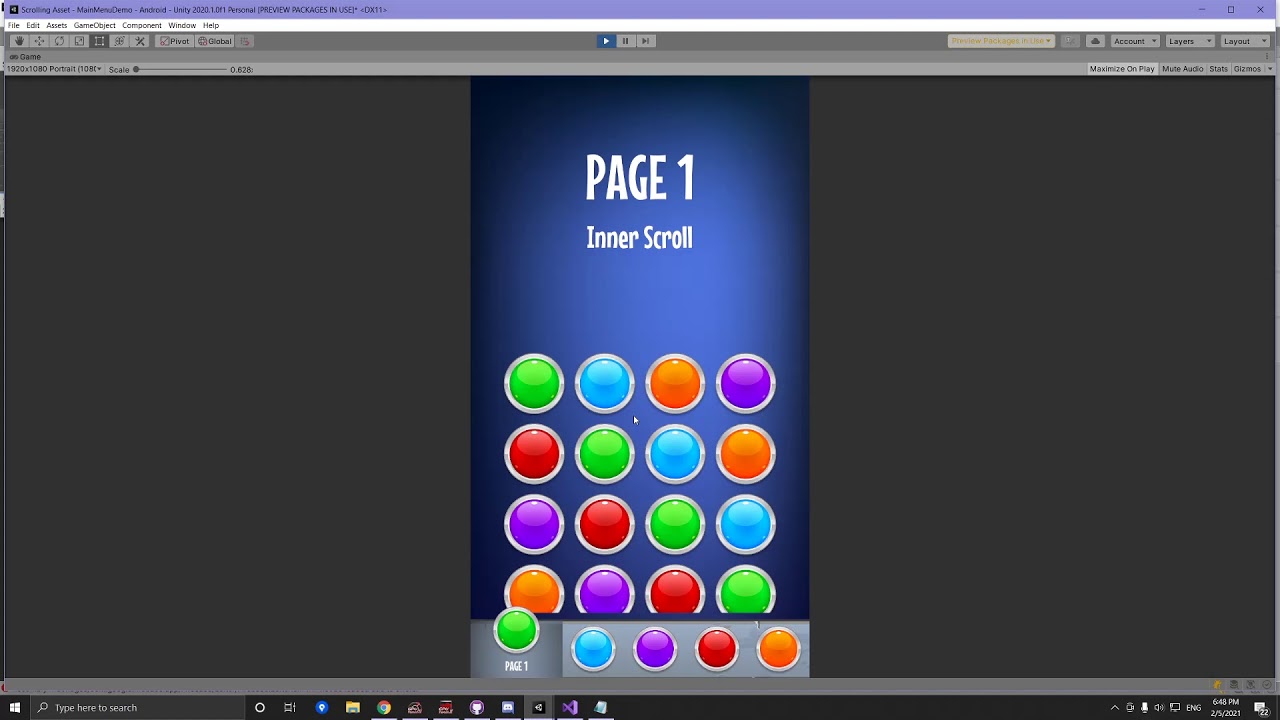1280x720 pixels.
Task: Open the Assets menu
Action: [x=57, y=25]
